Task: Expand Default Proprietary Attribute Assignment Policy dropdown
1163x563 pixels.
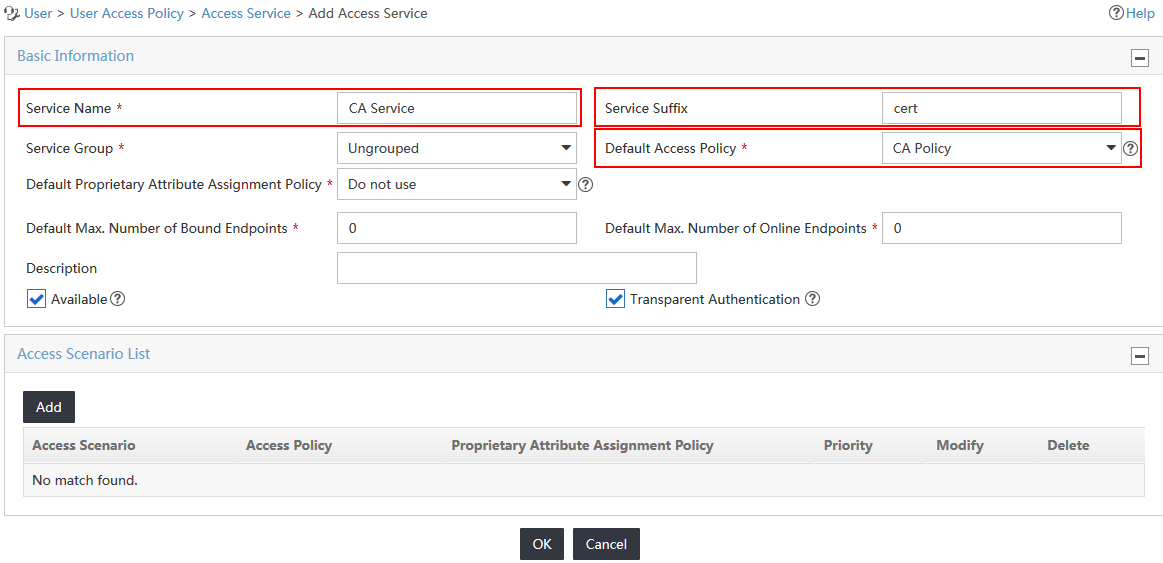Action: coord(457,184)
